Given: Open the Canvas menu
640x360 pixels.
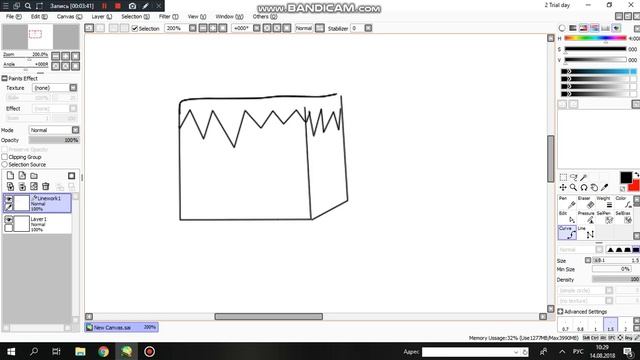Looking at the screenshot, I should (x=69, y=17).
